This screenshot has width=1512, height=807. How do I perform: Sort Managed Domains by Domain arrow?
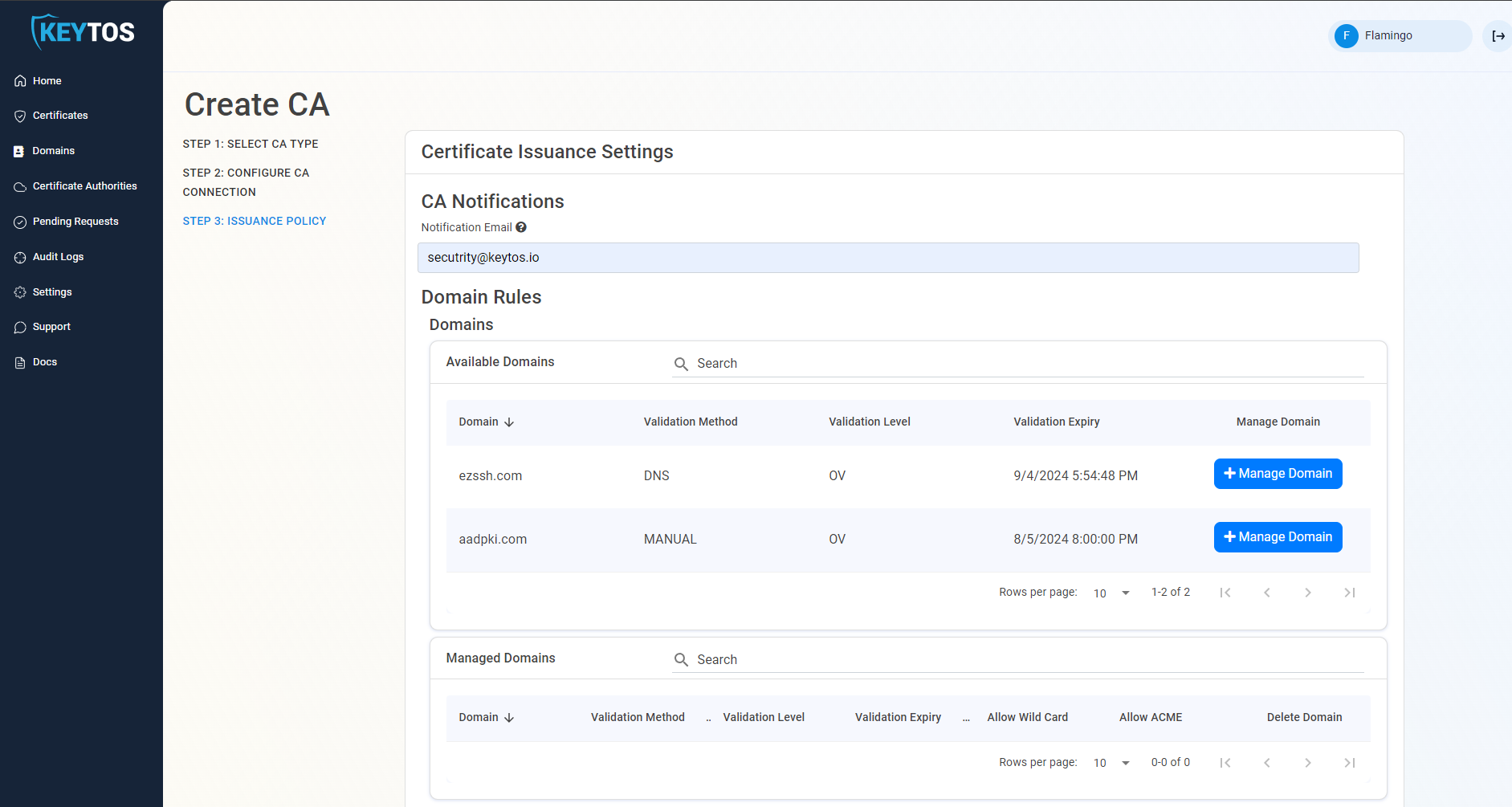(x=509, y=717)
